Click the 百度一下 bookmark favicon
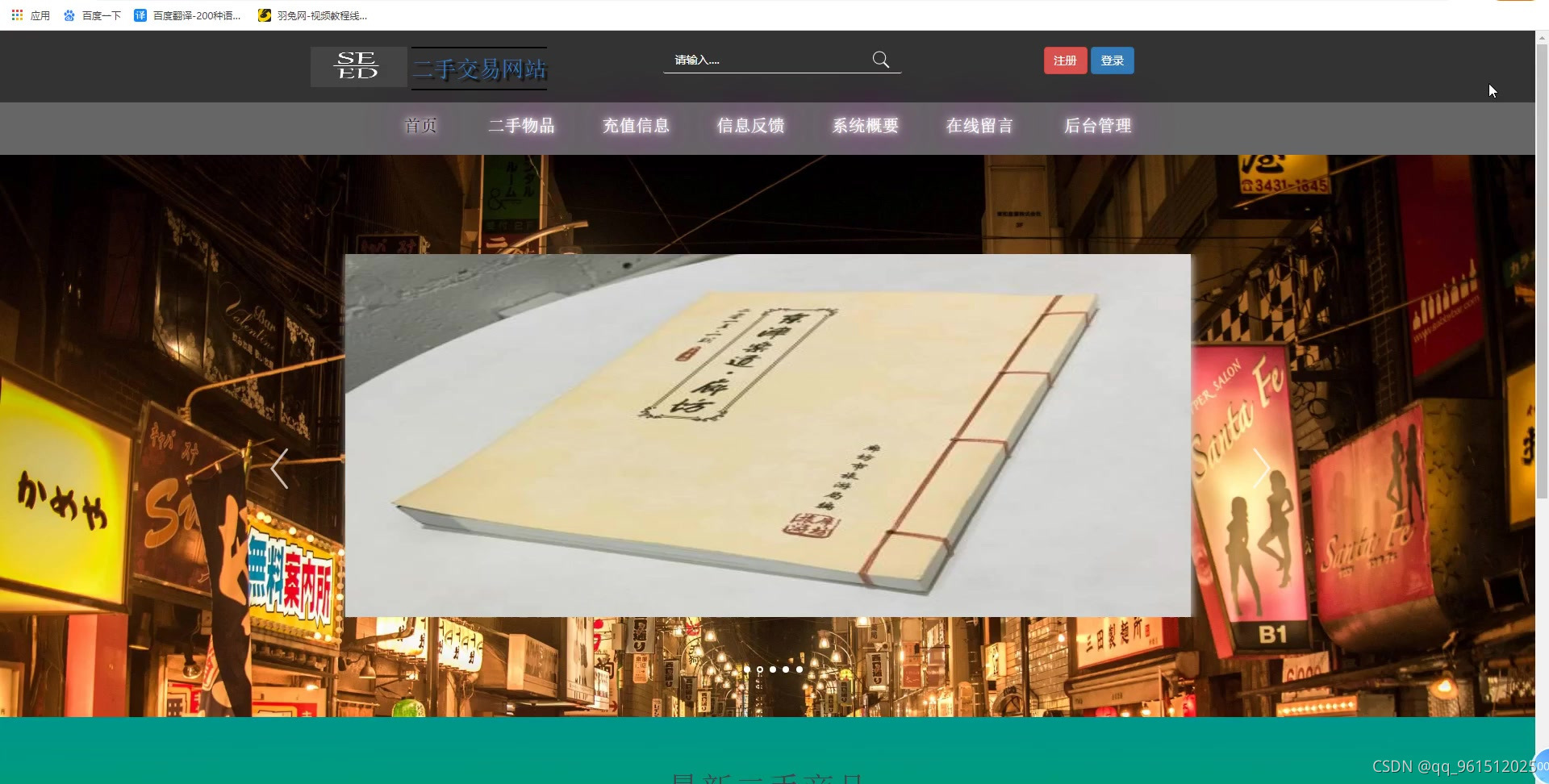 click(x=69, y=15)
